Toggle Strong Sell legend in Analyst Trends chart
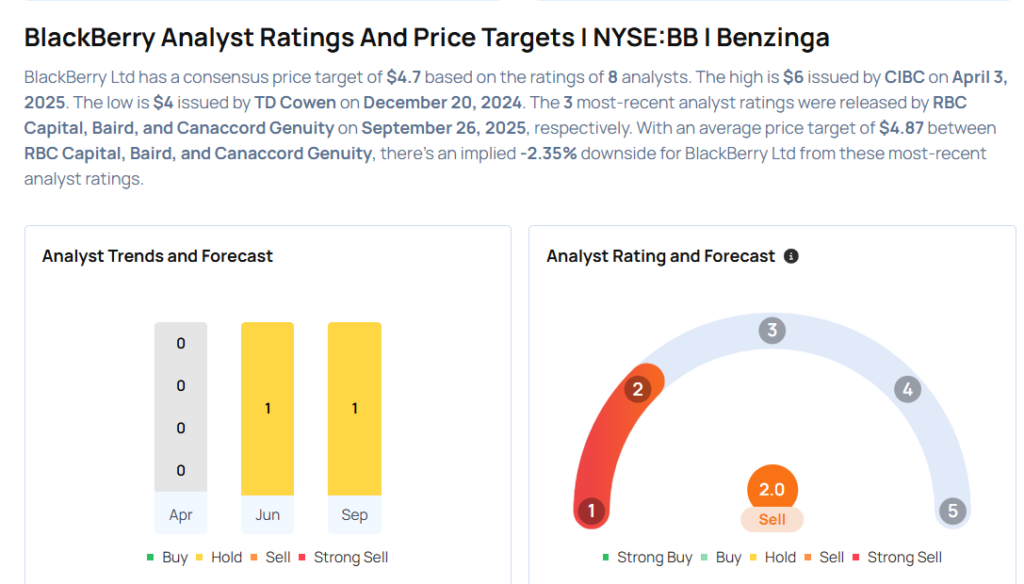Viewport: 1024px width, 584px height. click(343, 557)
